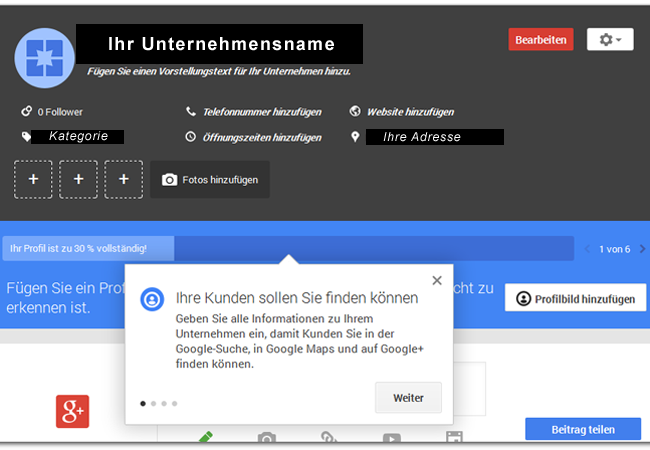This screenshot has height=450, width=650.
Task: Add a Vorstellungstext for the company
Action: click(218, 71)
